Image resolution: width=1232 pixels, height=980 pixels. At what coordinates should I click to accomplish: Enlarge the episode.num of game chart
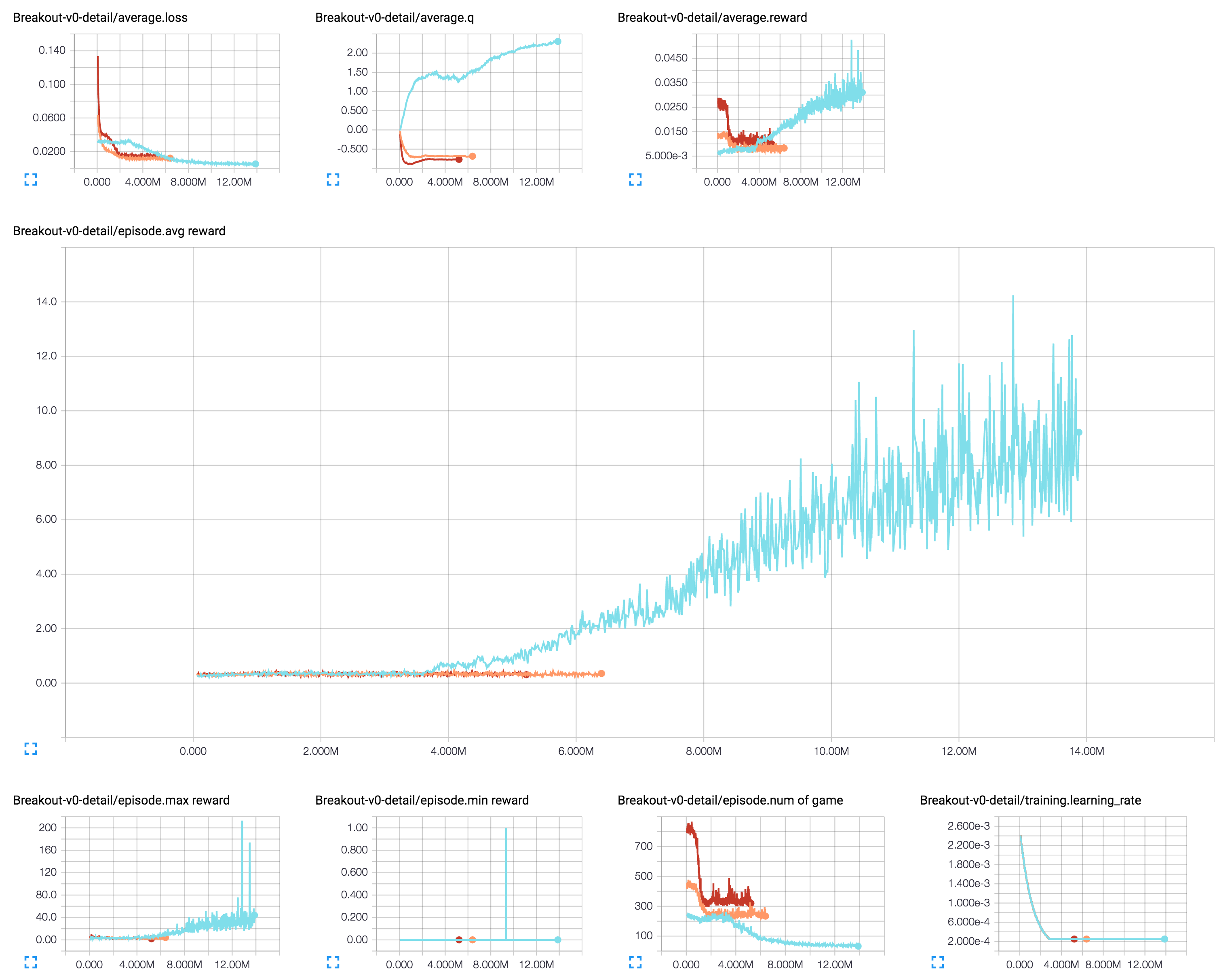coord(635,962)
